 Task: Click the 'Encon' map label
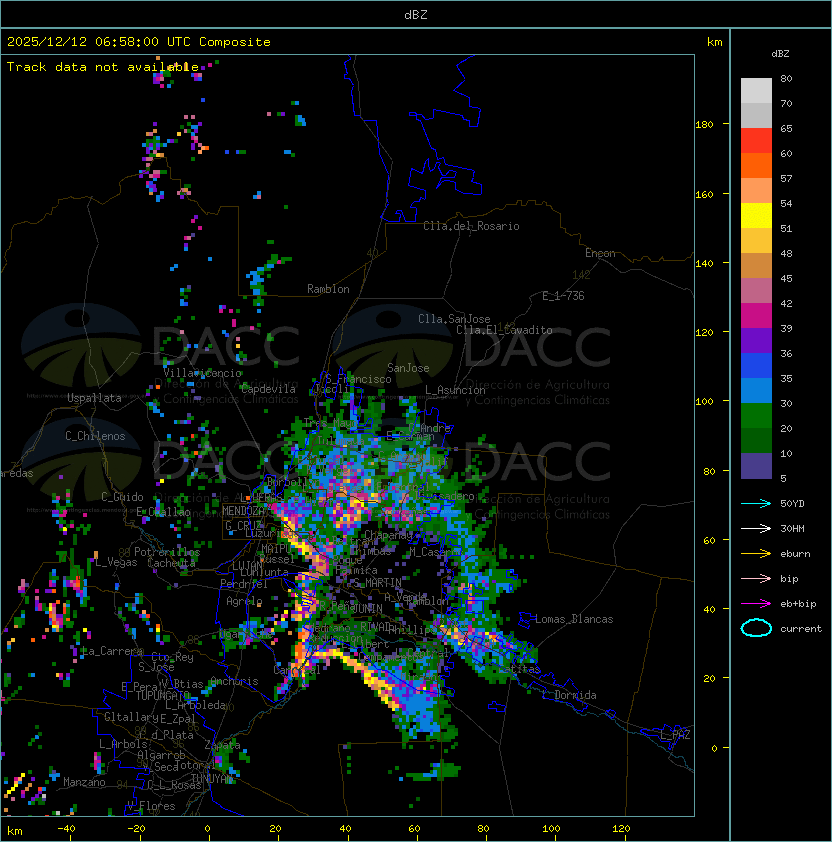point(600,253)
